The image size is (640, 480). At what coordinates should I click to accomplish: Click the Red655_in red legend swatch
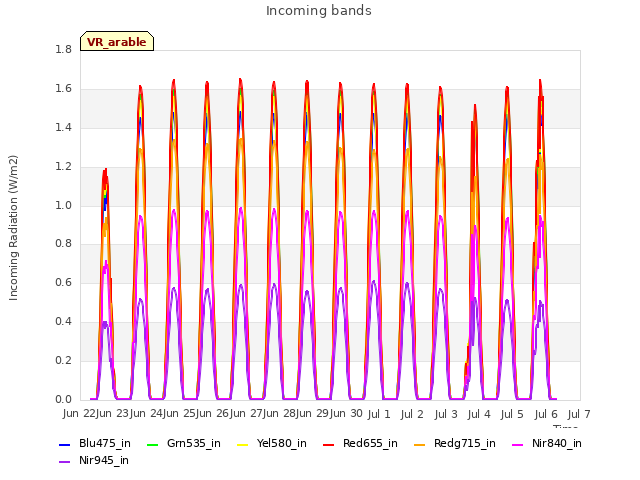click(329, 444)
